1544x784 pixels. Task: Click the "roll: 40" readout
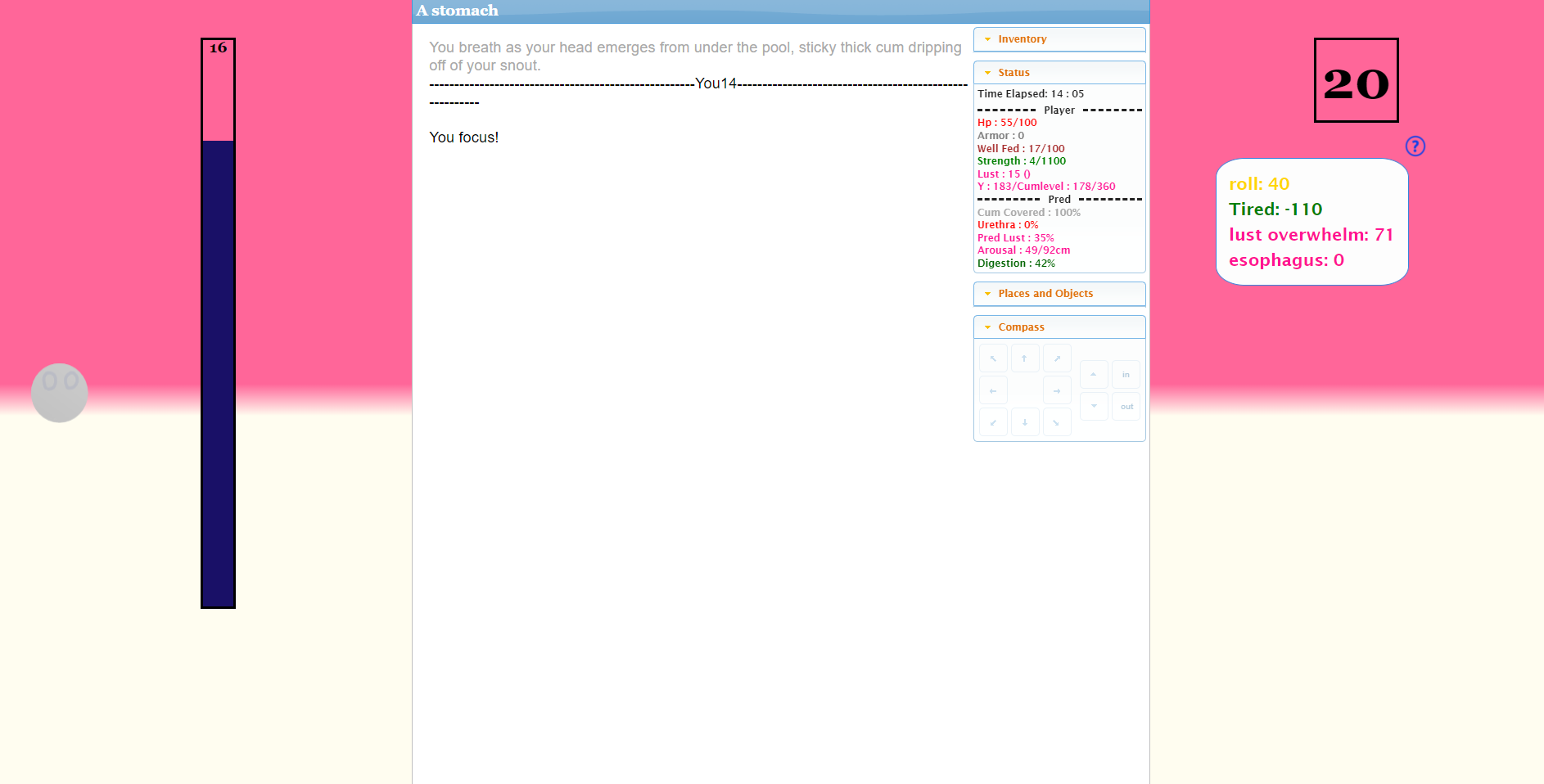1259,184
